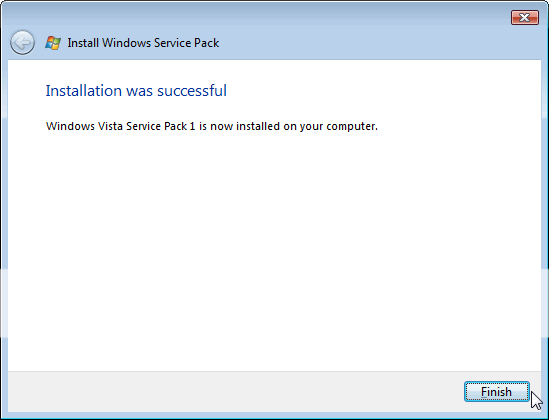Close the Service Pack installer window
549x420 pixels.
(524, 18)
